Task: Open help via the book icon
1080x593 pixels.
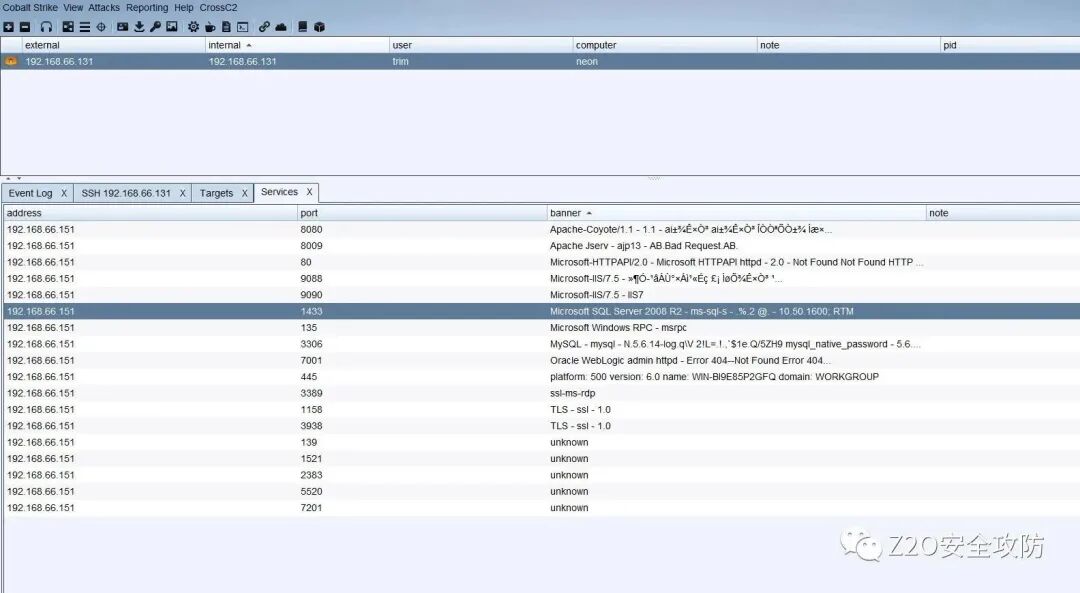Action: pos(302,27)
